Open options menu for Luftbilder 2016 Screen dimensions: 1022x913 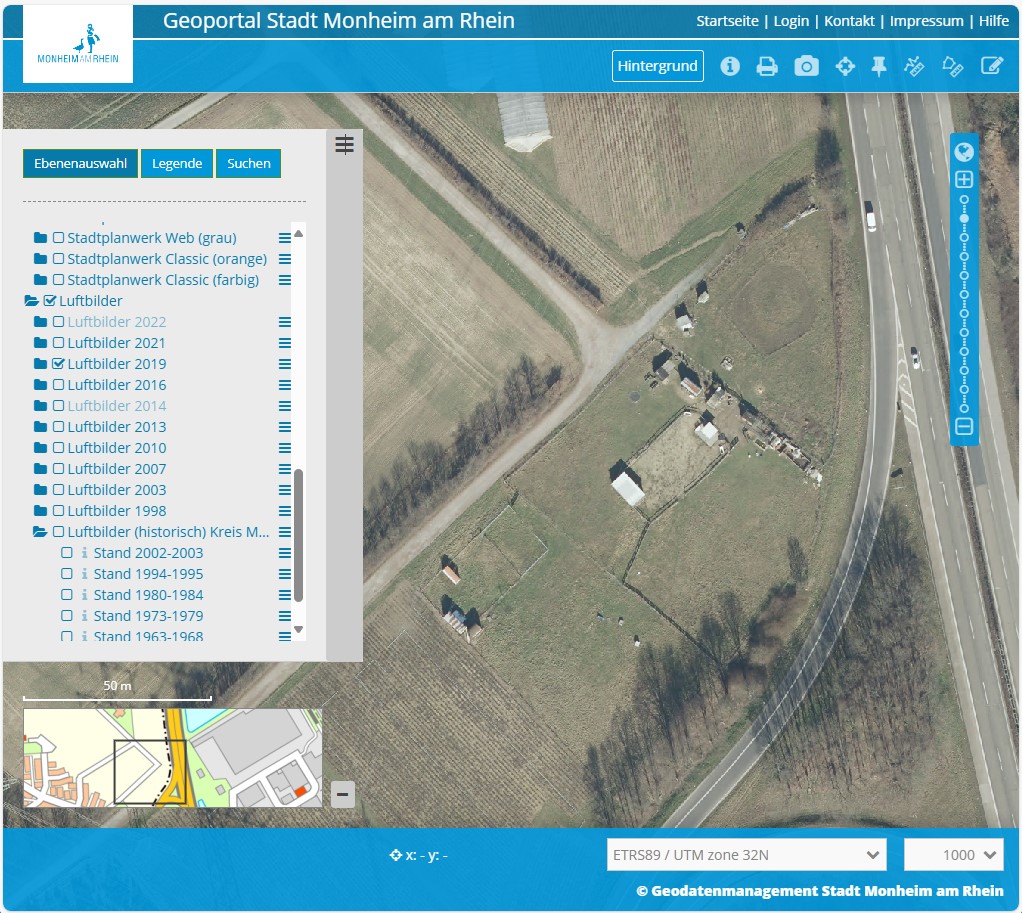pyautogui.click(x=285, y=385)
